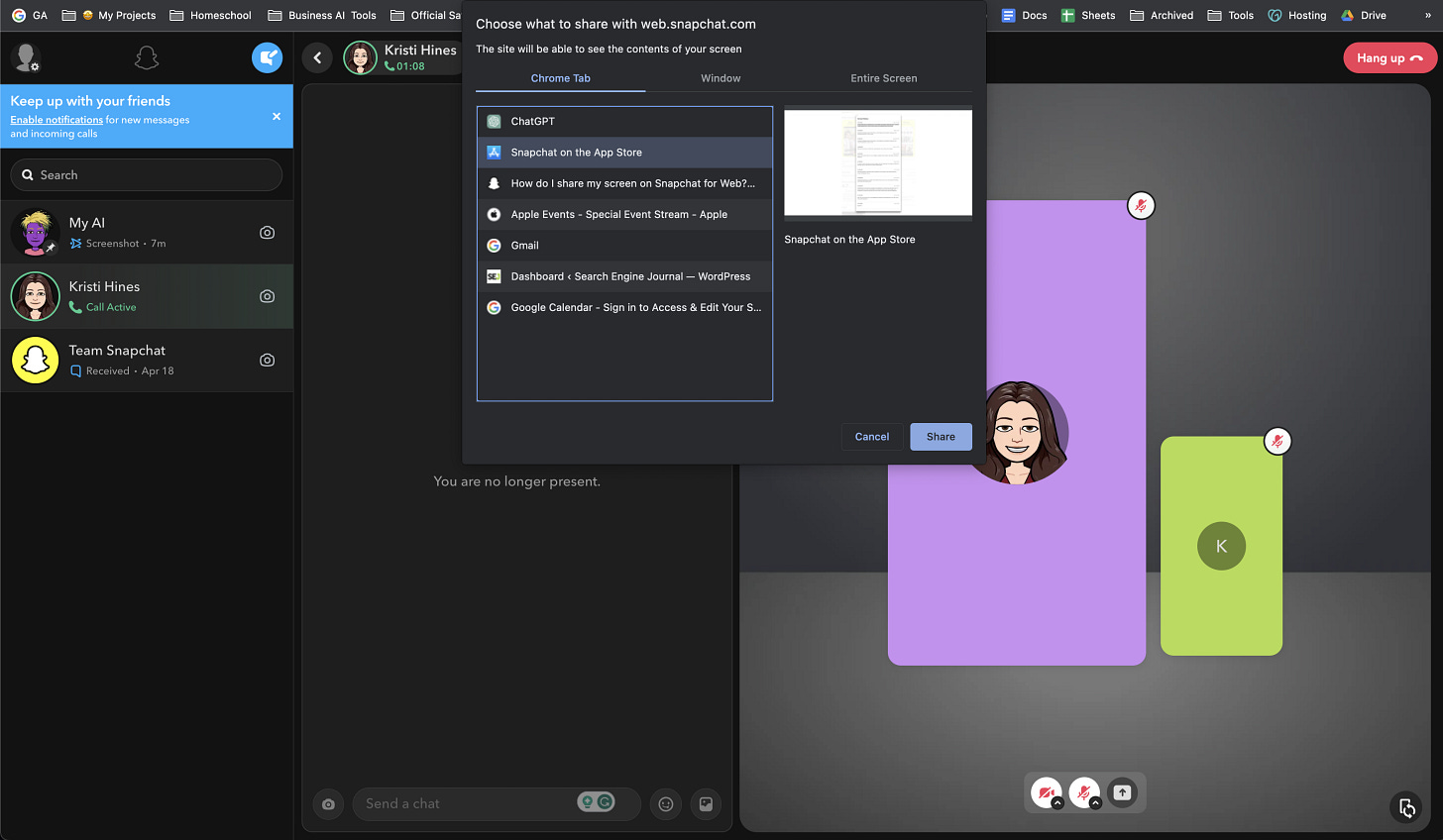Click camera icon next to Kristi Hines
Viewport: 1443px width, 840px height.
(267, 296)
